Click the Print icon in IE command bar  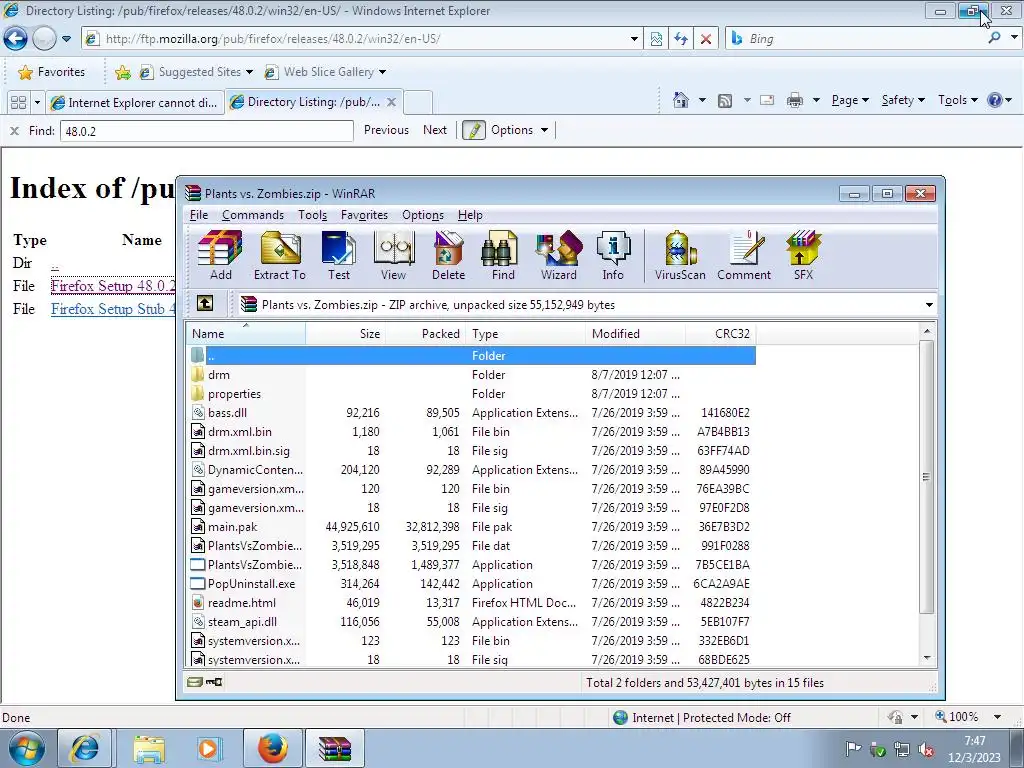click(x=794, y=100)
